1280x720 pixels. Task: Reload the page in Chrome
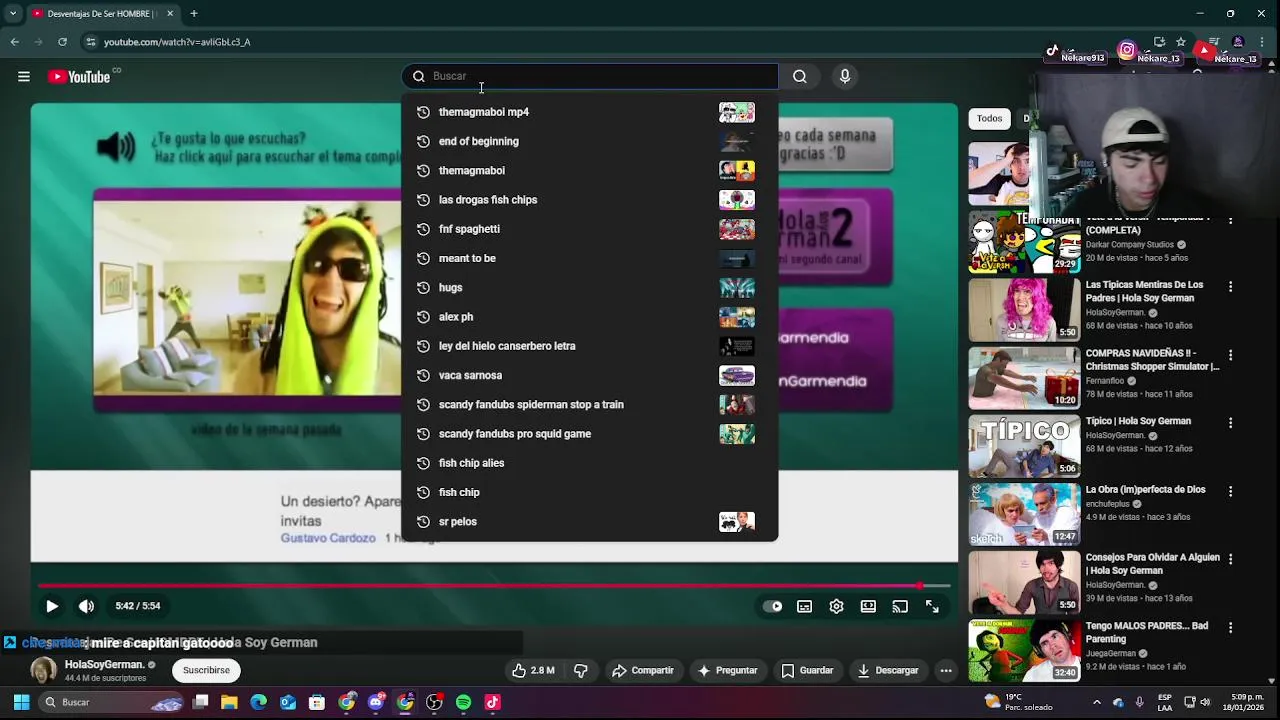(62, 42)
